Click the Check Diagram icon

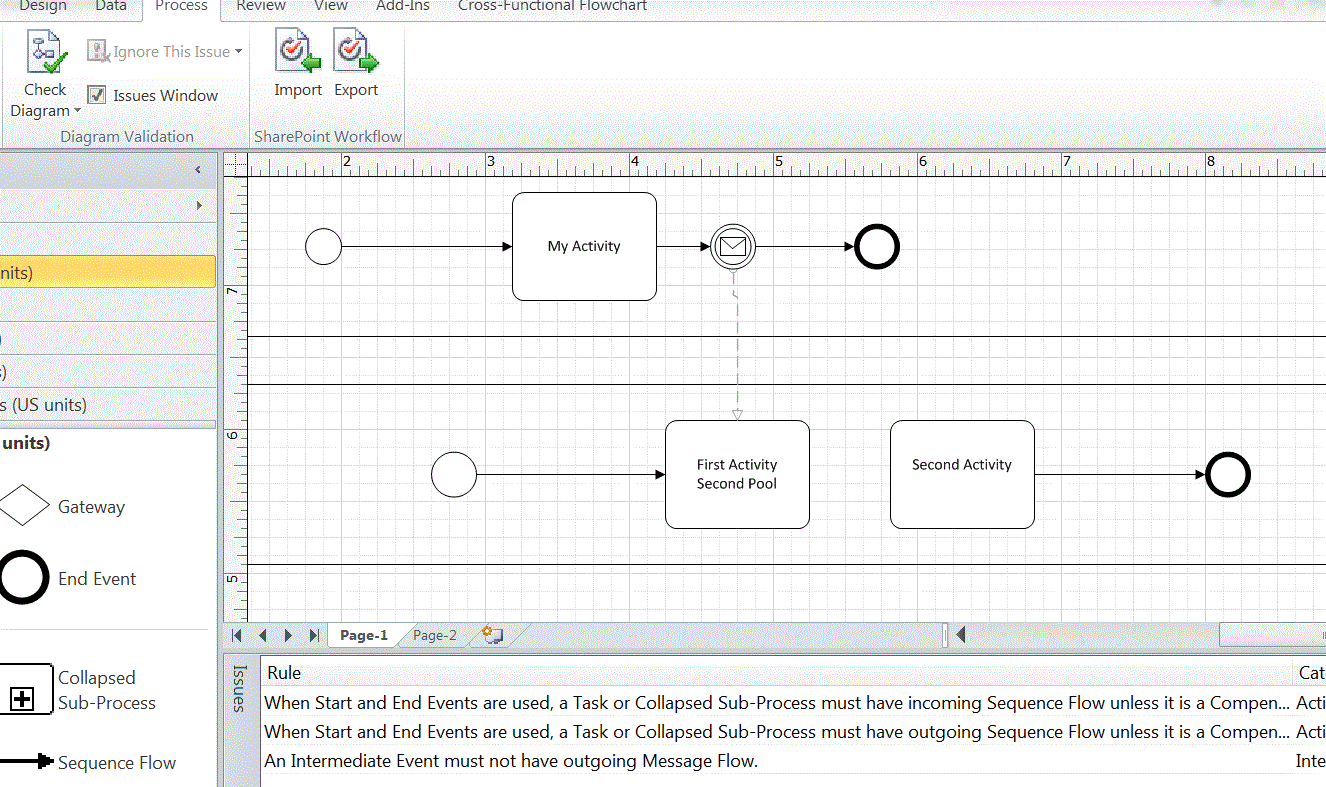click(45, 52)
